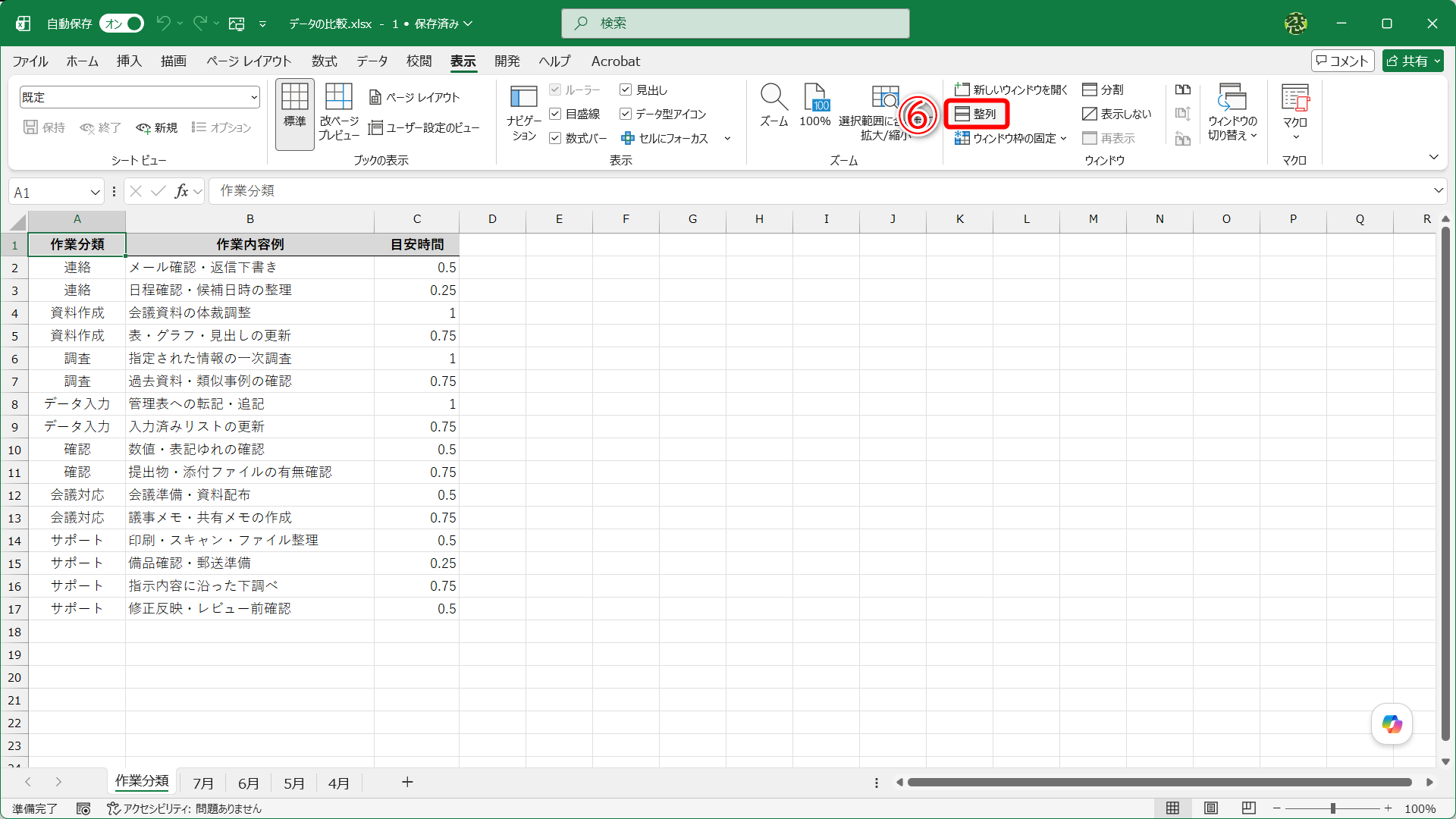Click the 分割 split window icon
This screenshot has width=1456, height=819.
pyautogui.click(x=1090, y=89)
